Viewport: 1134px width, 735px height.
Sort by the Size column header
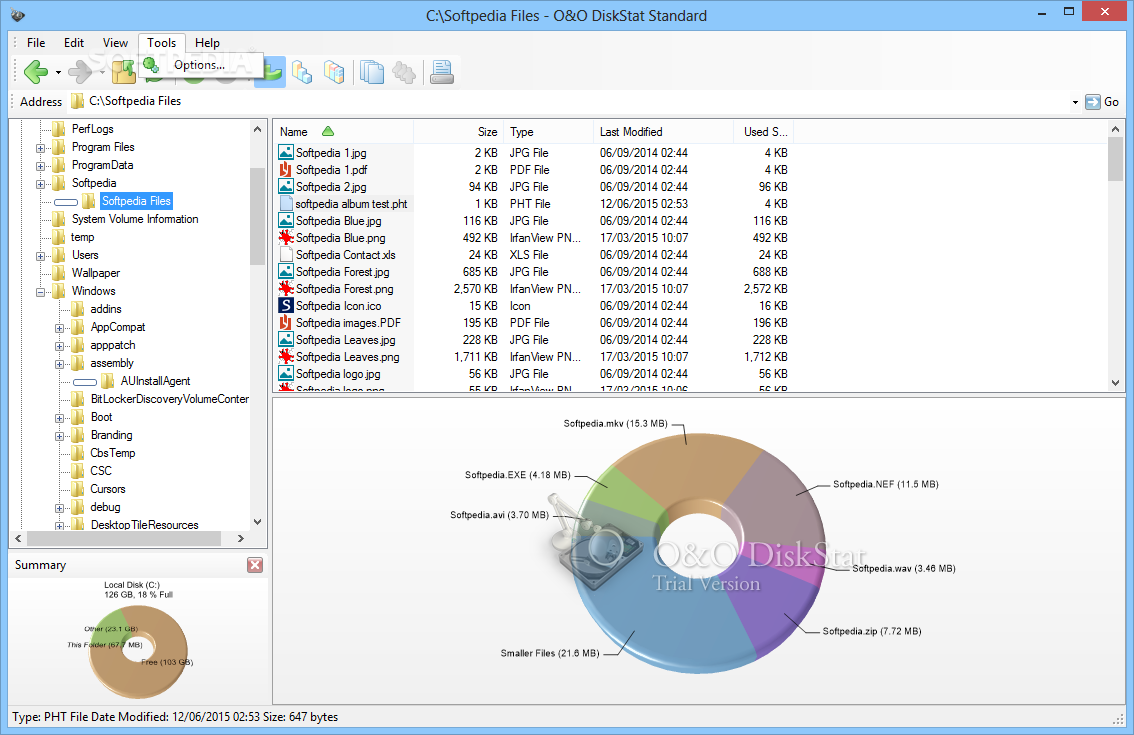click(x=459, y=132)
